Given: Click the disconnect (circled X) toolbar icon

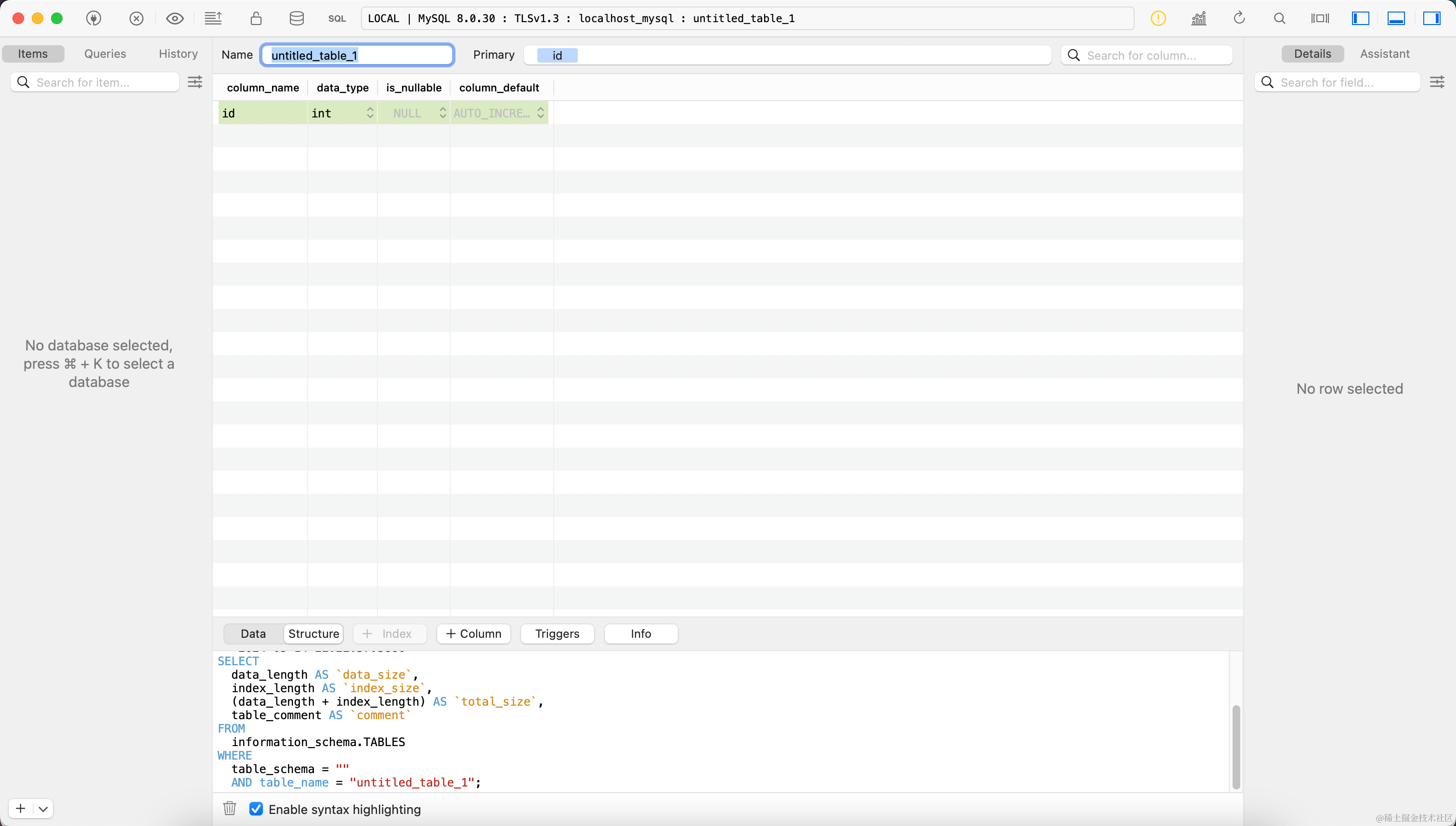Looking at the screenshot, I should click(x=136, y=19).
